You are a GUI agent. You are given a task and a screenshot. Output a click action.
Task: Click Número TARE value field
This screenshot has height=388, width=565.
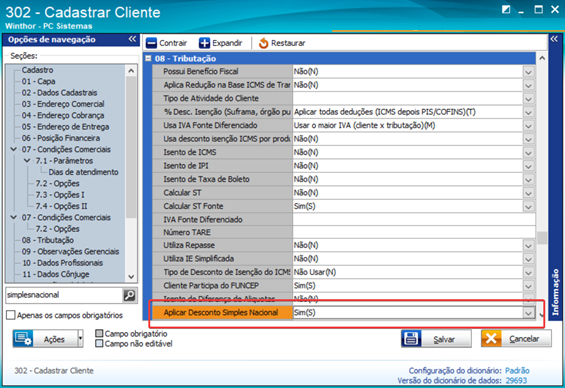(x=414, y=232)
